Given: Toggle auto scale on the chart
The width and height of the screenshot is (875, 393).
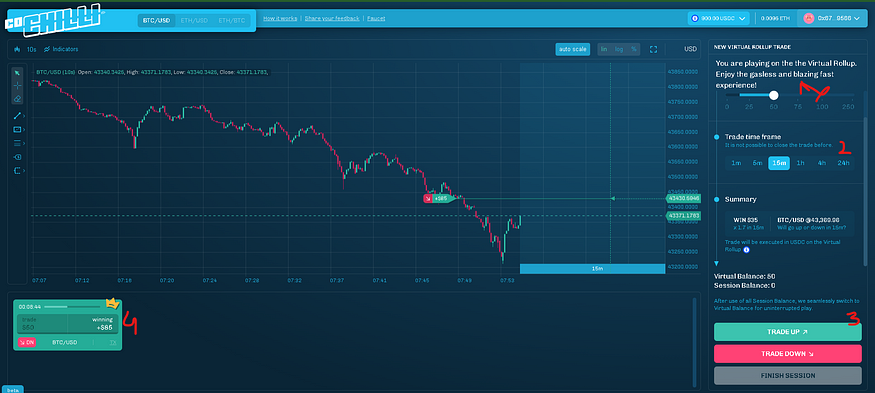Looking at the screenshot, I should (573, 49).
